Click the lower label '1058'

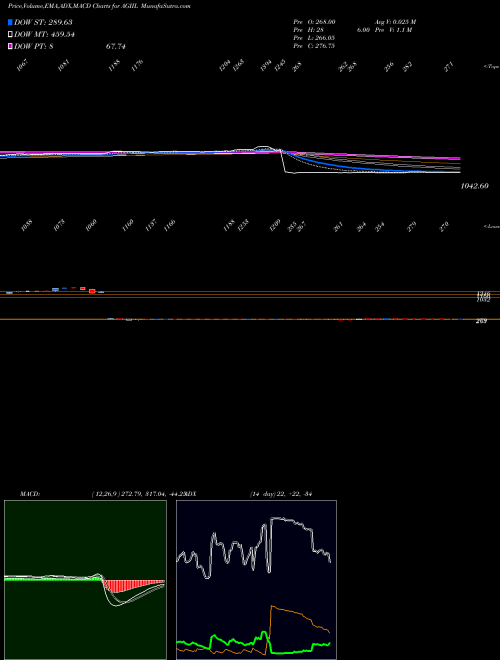(x=26, y=226)
